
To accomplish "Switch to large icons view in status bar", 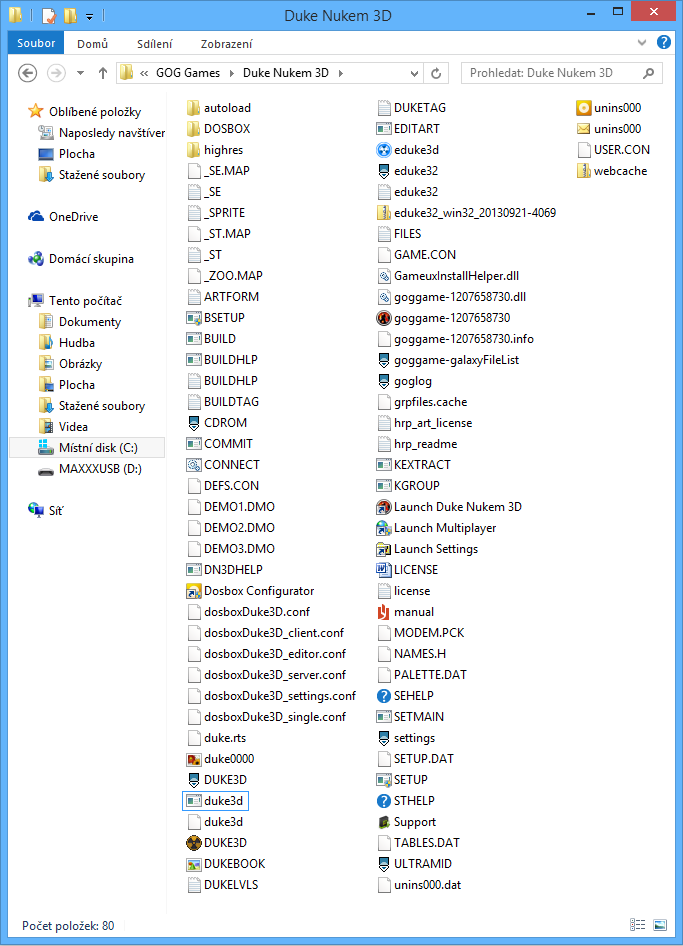I will (660, 925).
